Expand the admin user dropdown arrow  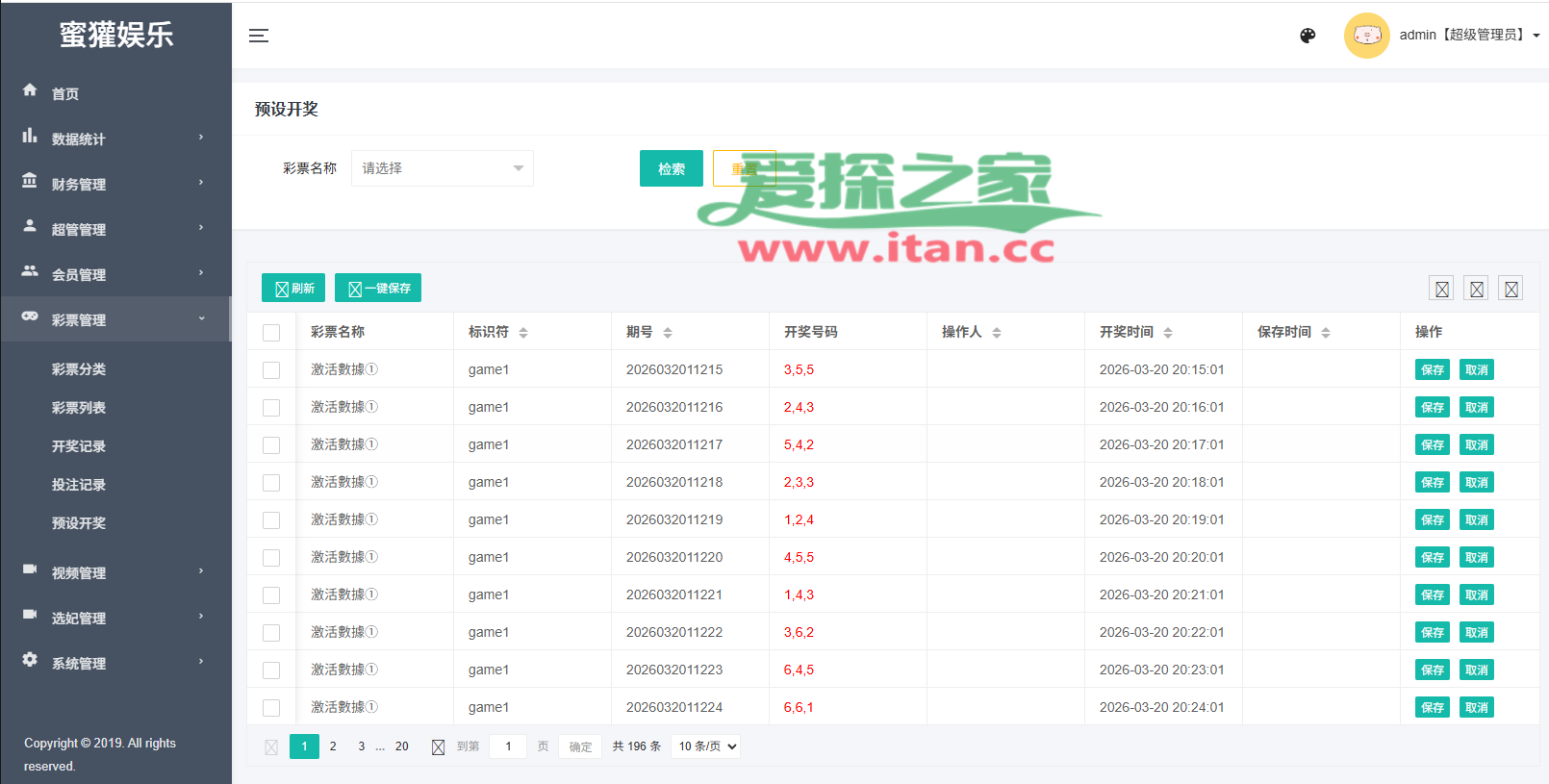point(1536,36)
